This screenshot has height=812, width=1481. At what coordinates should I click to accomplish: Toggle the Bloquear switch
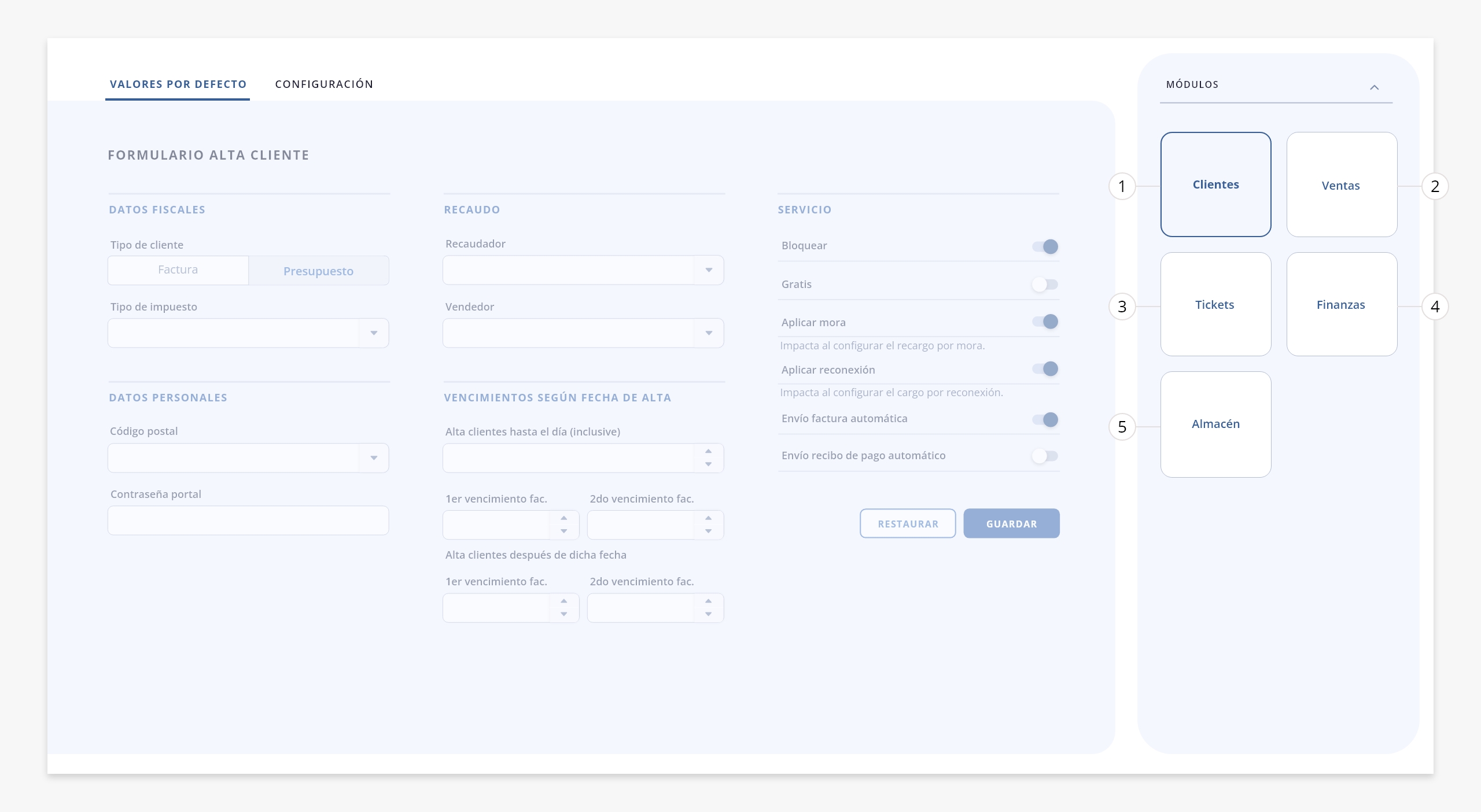(x=1045, y=246)
